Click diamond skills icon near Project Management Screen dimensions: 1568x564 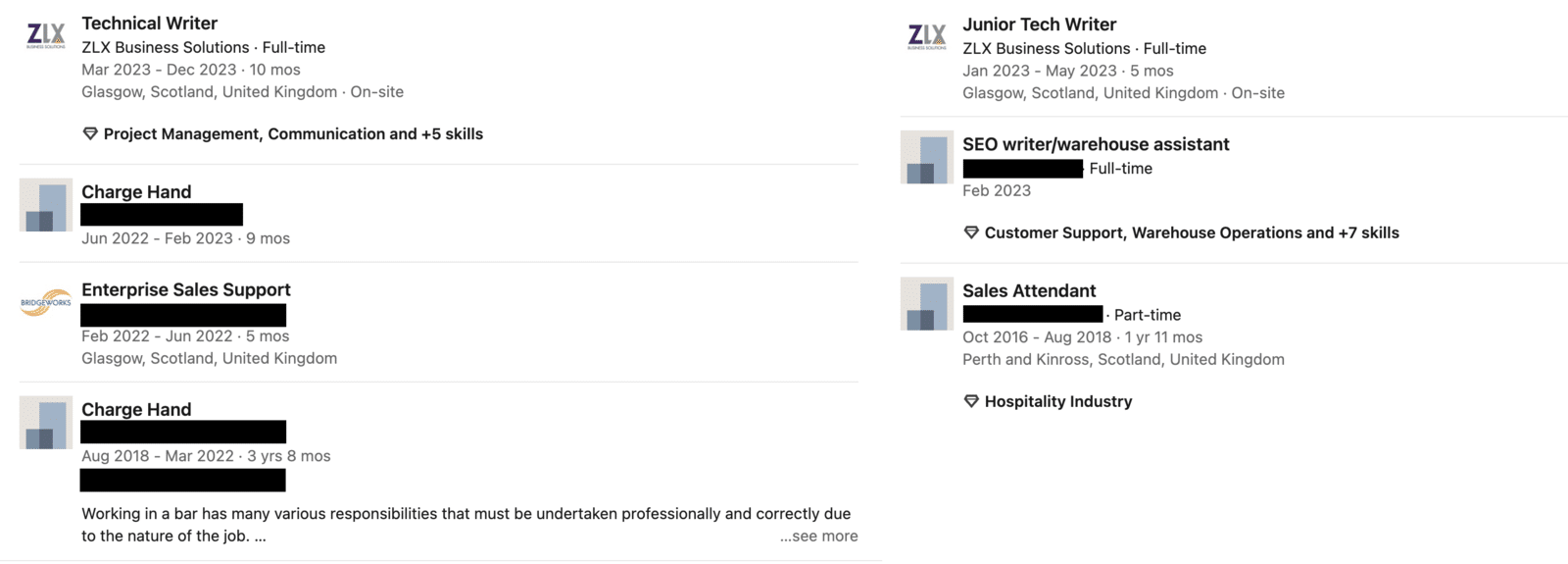[90, 134]
